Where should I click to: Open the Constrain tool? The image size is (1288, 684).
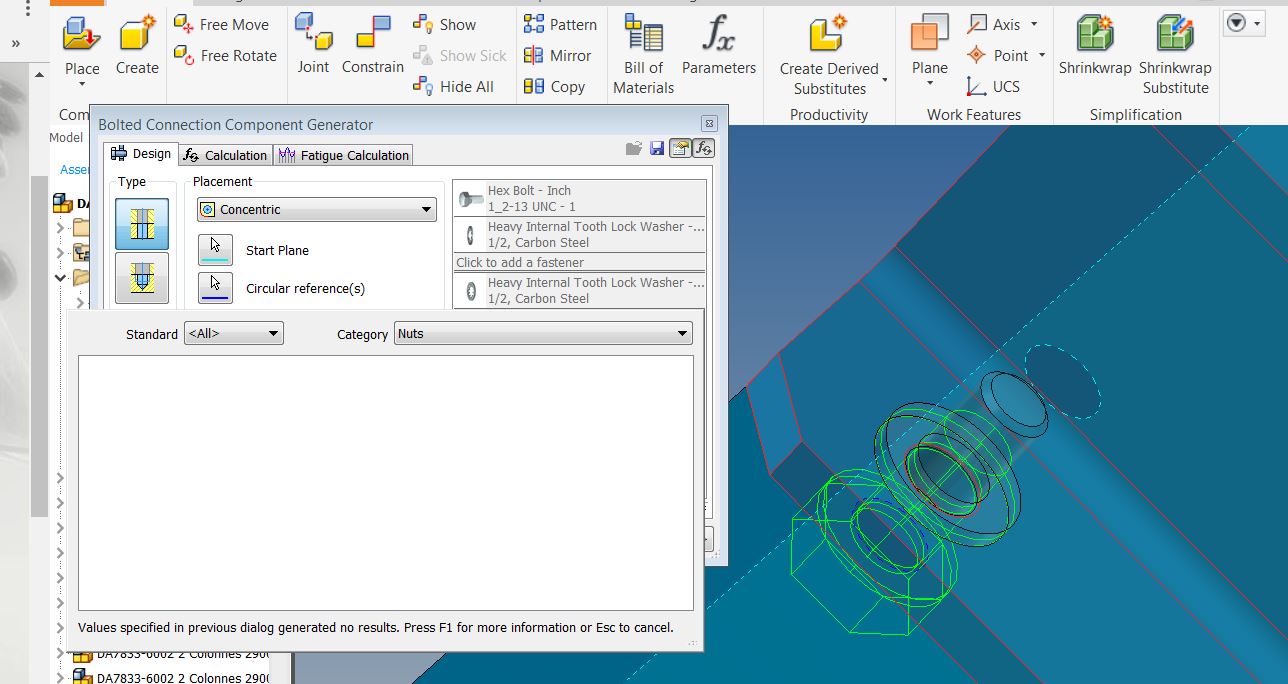coord(371,45)
